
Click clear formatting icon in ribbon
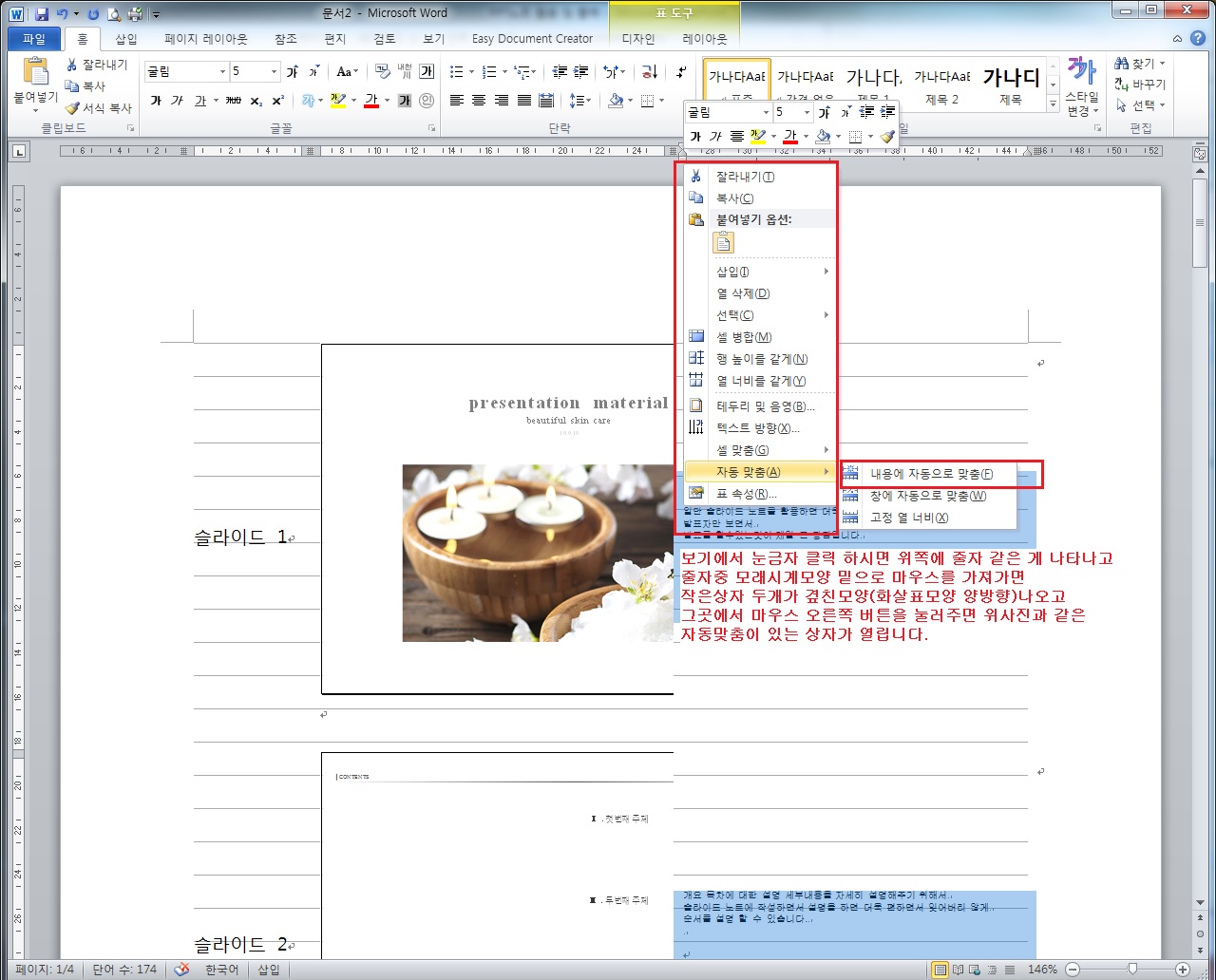[x=383, y=71]
